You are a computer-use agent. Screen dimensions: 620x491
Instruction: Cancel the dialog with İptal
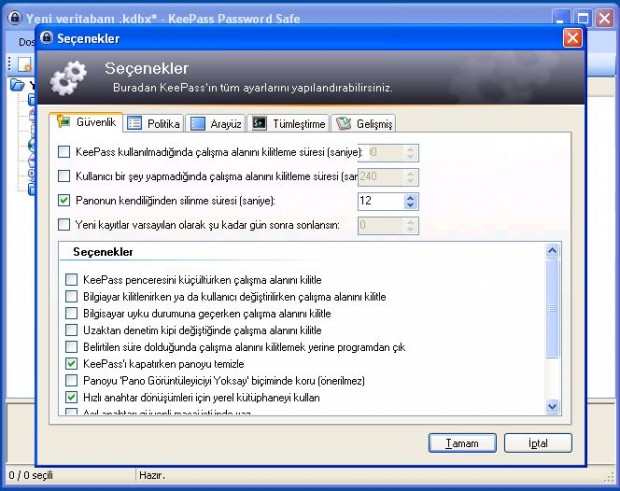click(x=538, y=443)
